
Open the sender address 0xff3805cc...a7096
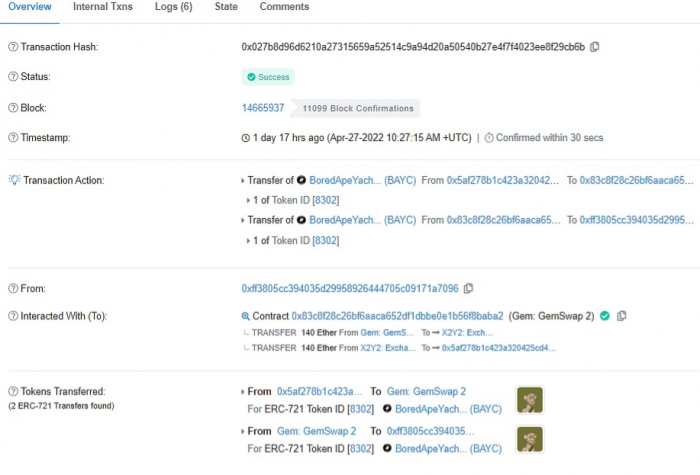(x=350, y=289)
